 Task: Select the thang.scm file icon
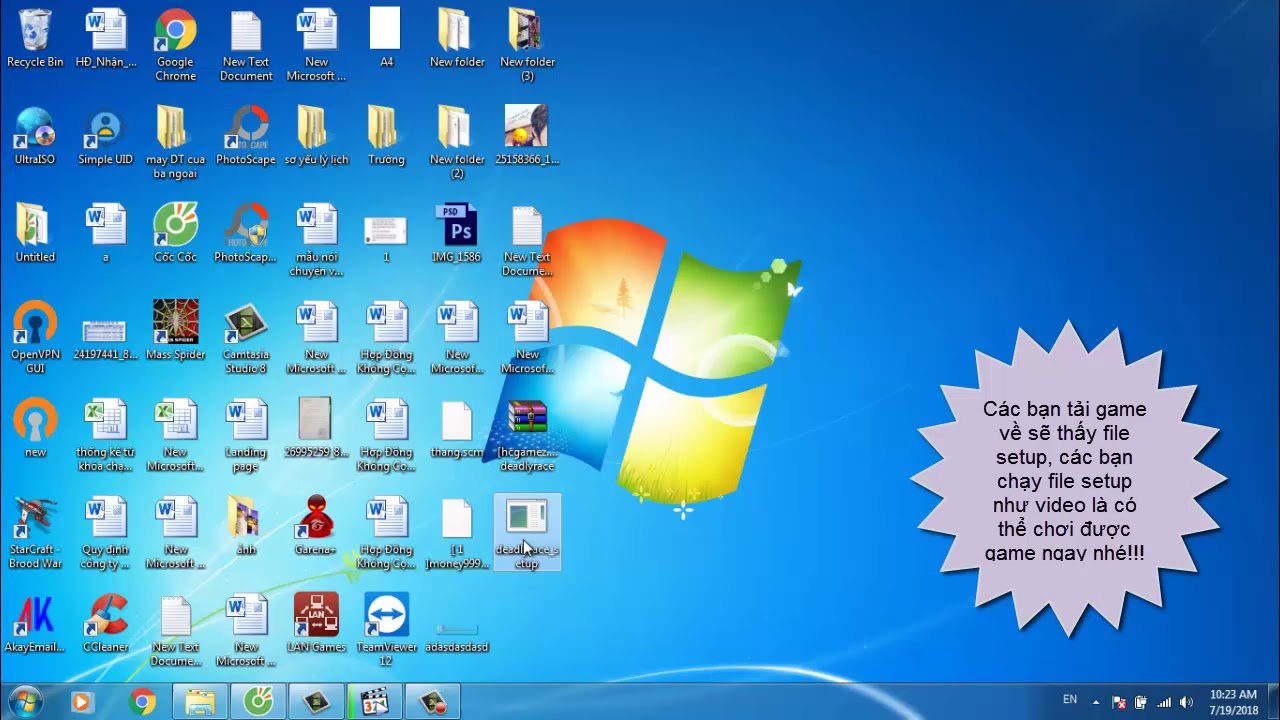click(x=457, y=428)
